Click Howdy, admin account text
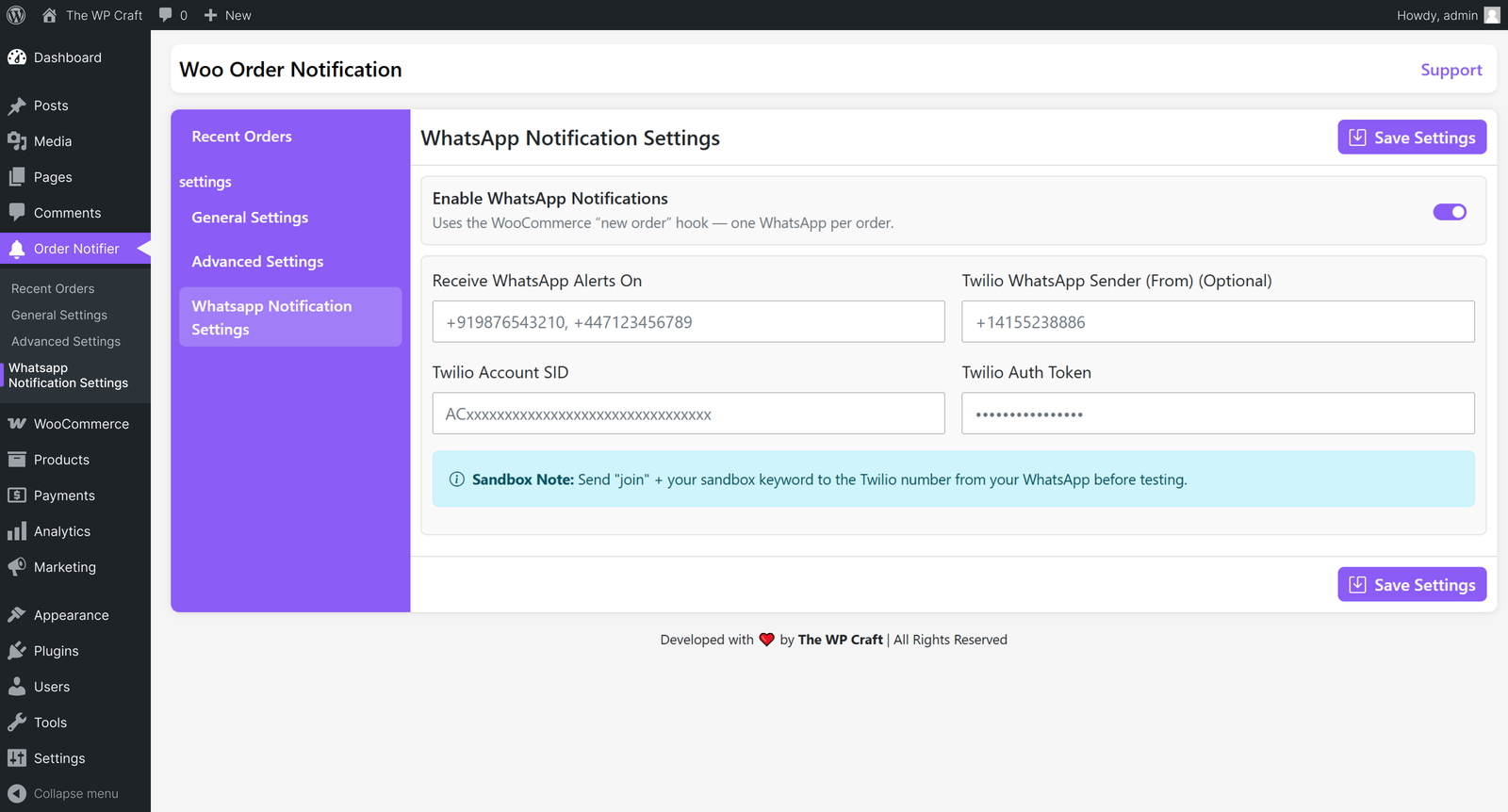This screenshot has height=812, width=1508. click(x=1437, y=15)
